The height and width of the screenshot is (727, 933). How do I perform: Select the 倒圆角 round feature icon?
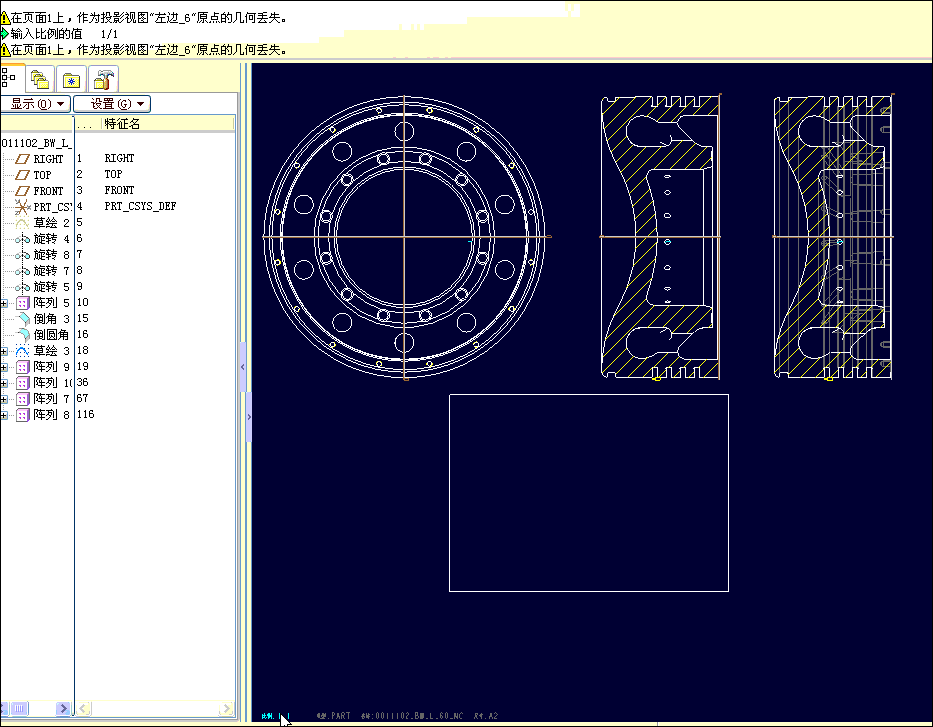coord(22,336)
